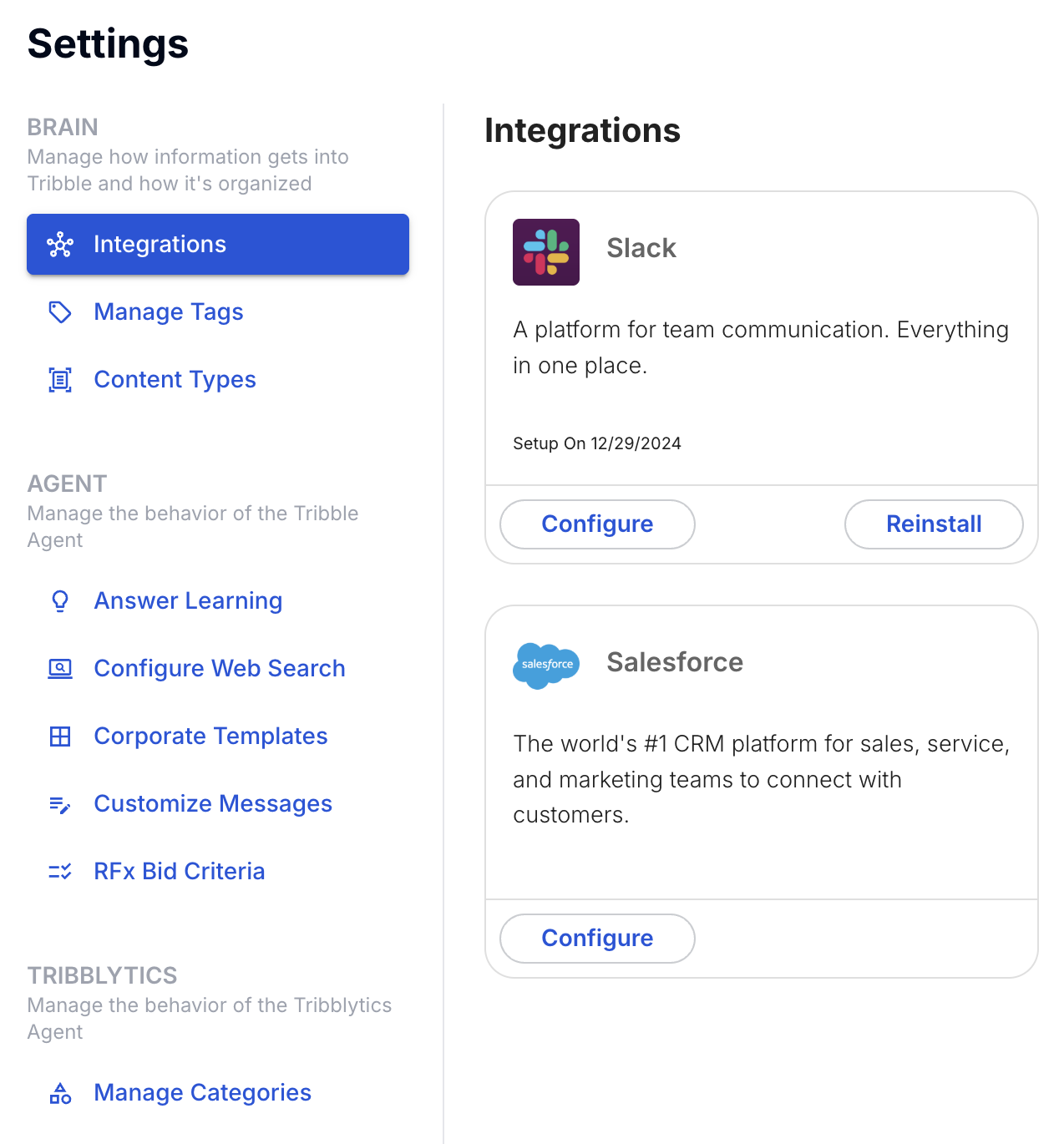The width and height of the screenshot is (1064, 1144).
Task: Click the Manage Categories hierarchy icon
Action: point(60,1093)
